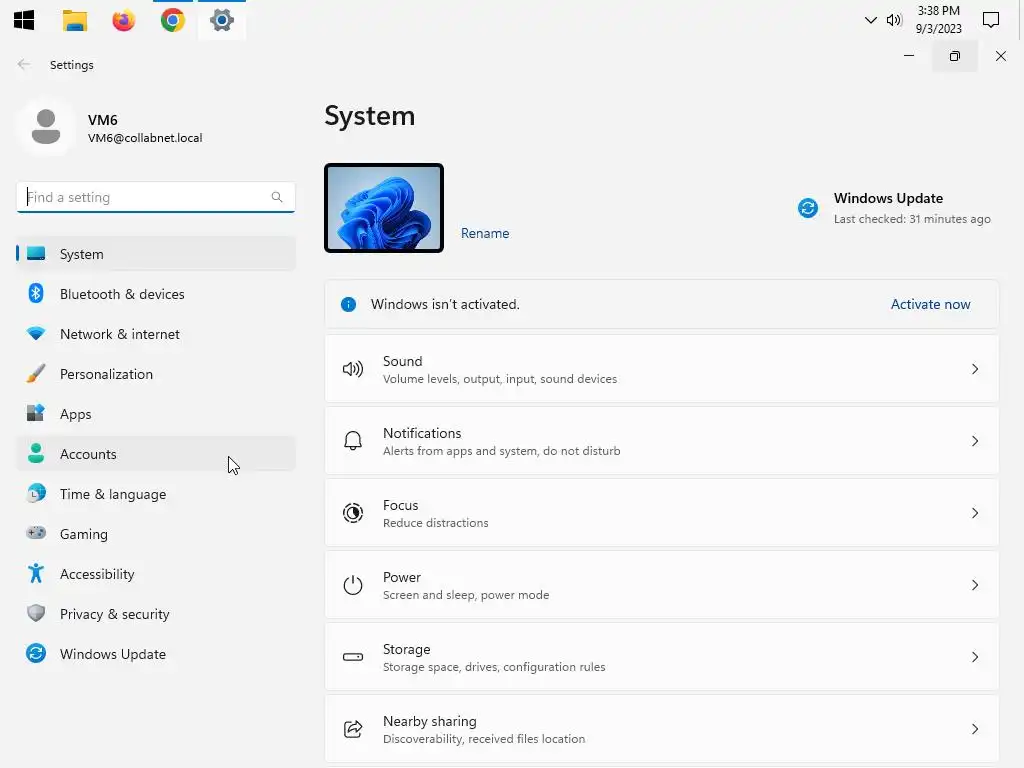Open the Focus settings row

coord(662,513)
